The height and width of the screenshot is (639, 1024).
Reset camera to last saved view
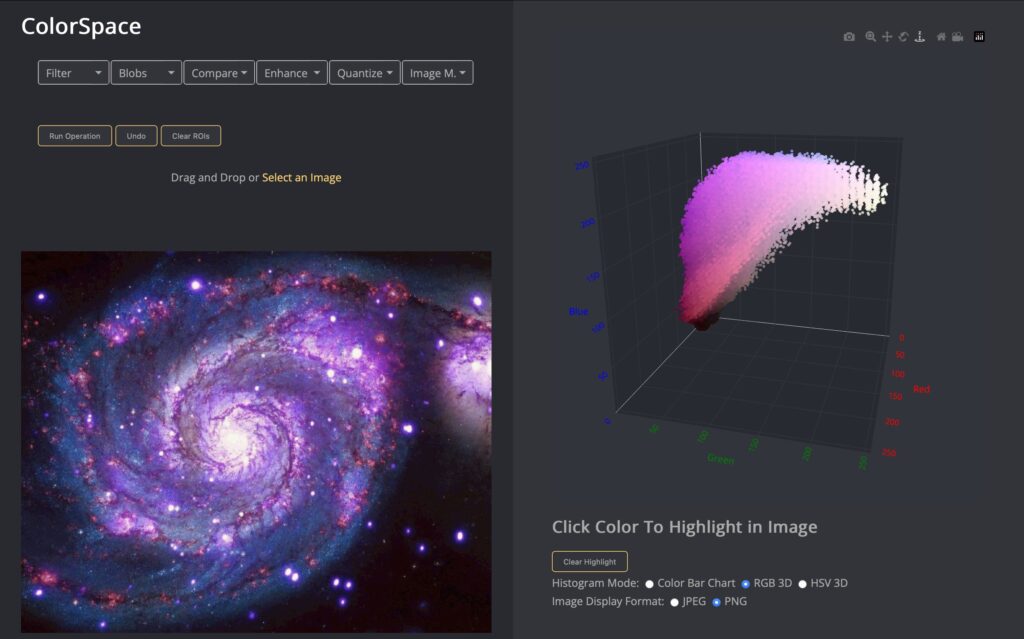957,36
